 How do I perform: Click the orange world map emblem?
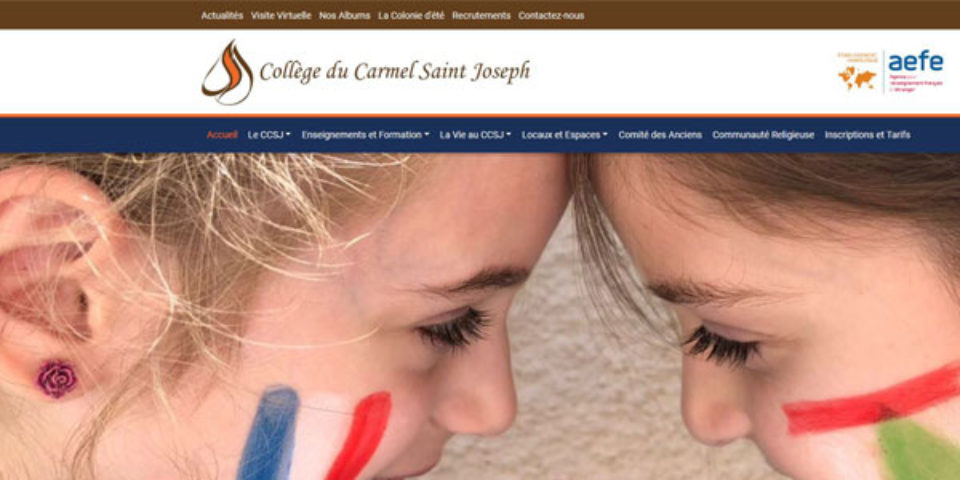[x=857, y=78]
